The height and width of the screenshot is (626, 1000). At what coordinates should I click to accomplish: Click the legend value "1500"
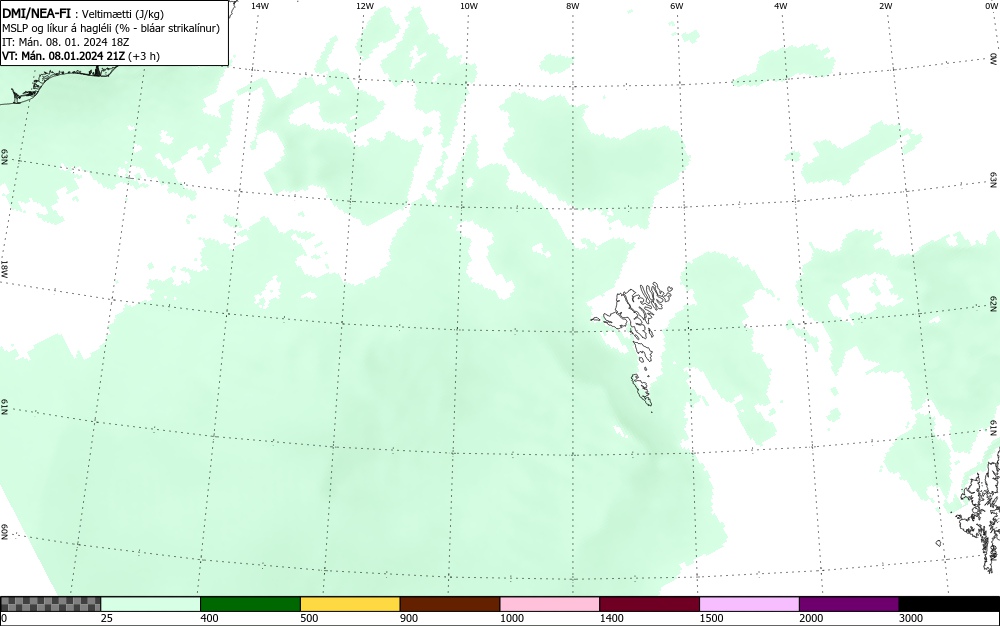711,618
